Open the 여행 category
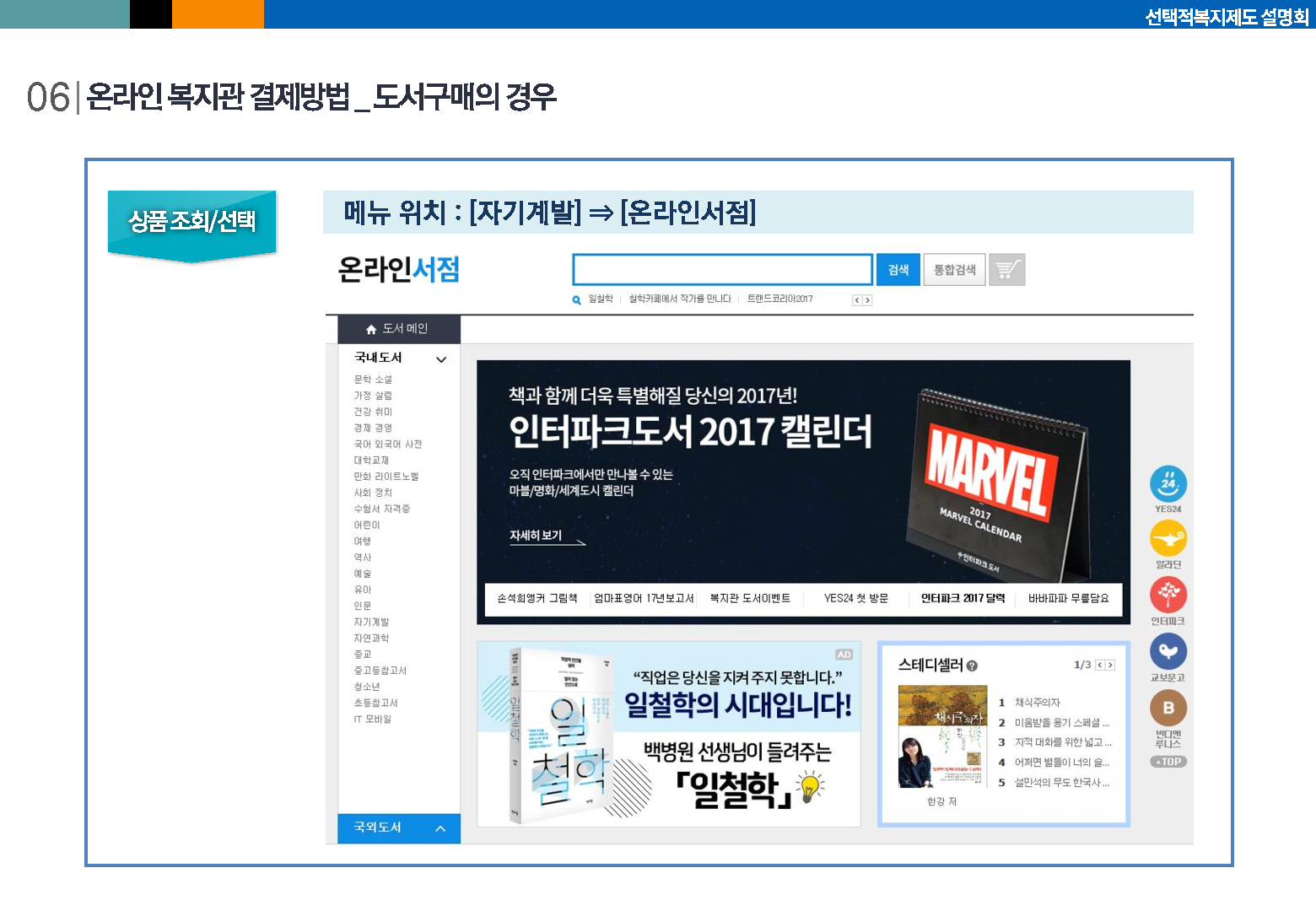Screen dimensions: 1316x911 363,542
